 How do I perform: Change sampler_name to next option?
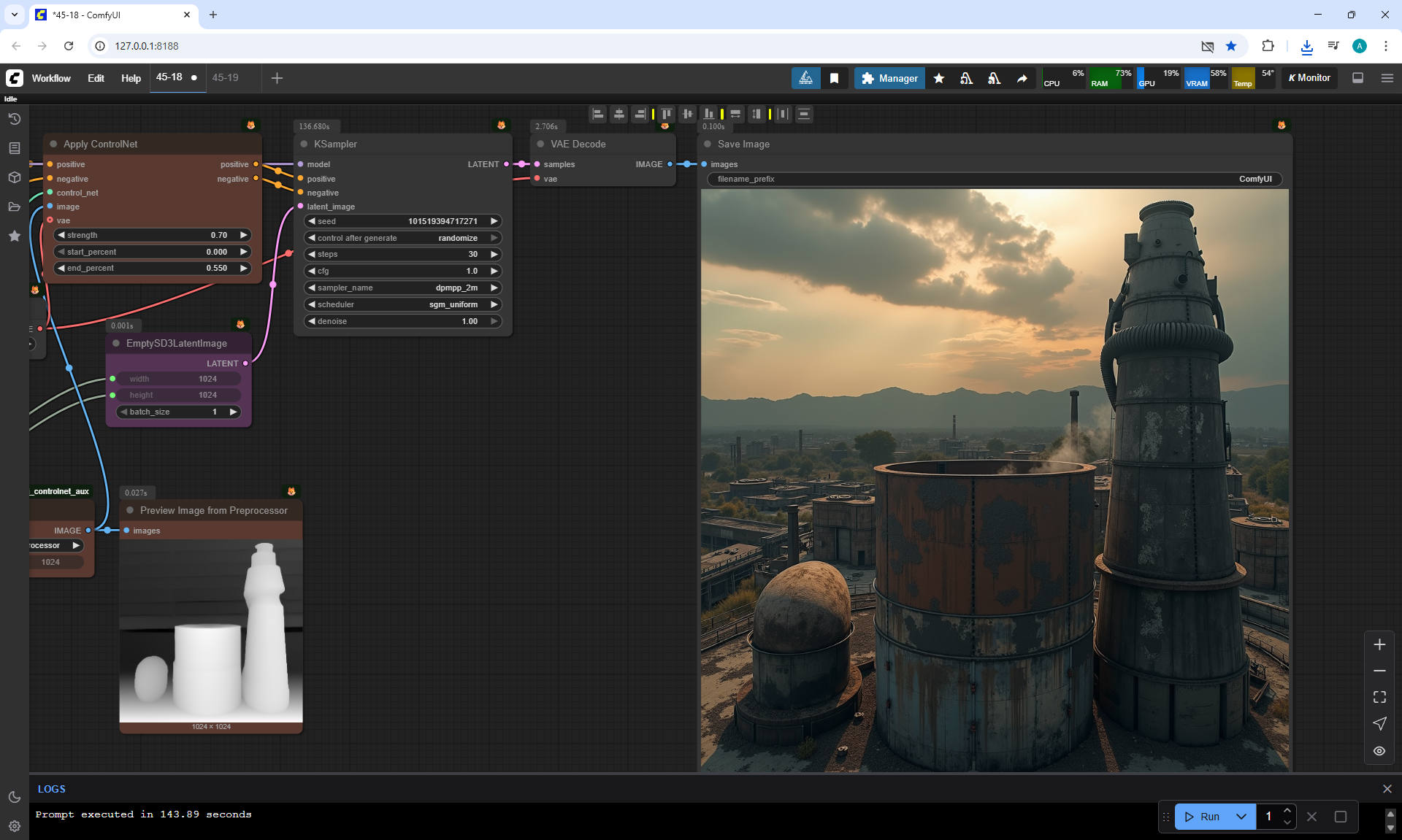click(494, 288)
